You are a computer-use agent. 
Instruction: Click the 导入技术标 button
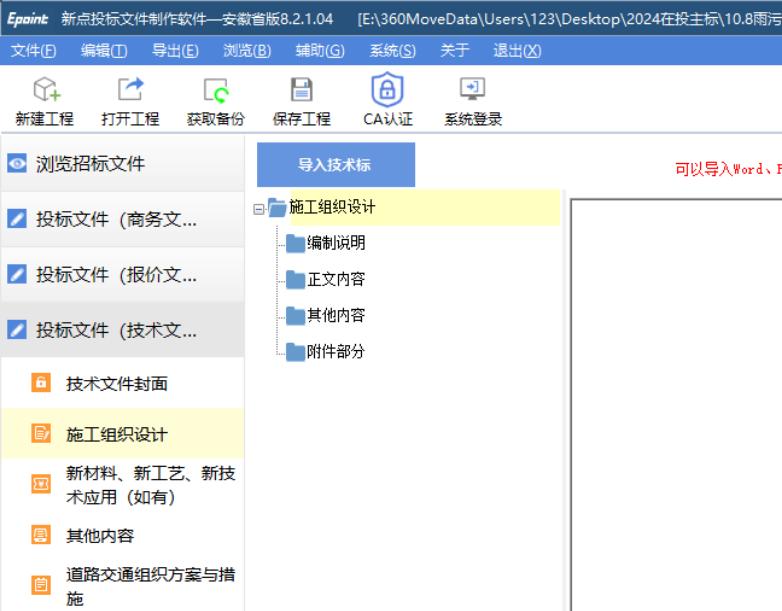(336, 165)
